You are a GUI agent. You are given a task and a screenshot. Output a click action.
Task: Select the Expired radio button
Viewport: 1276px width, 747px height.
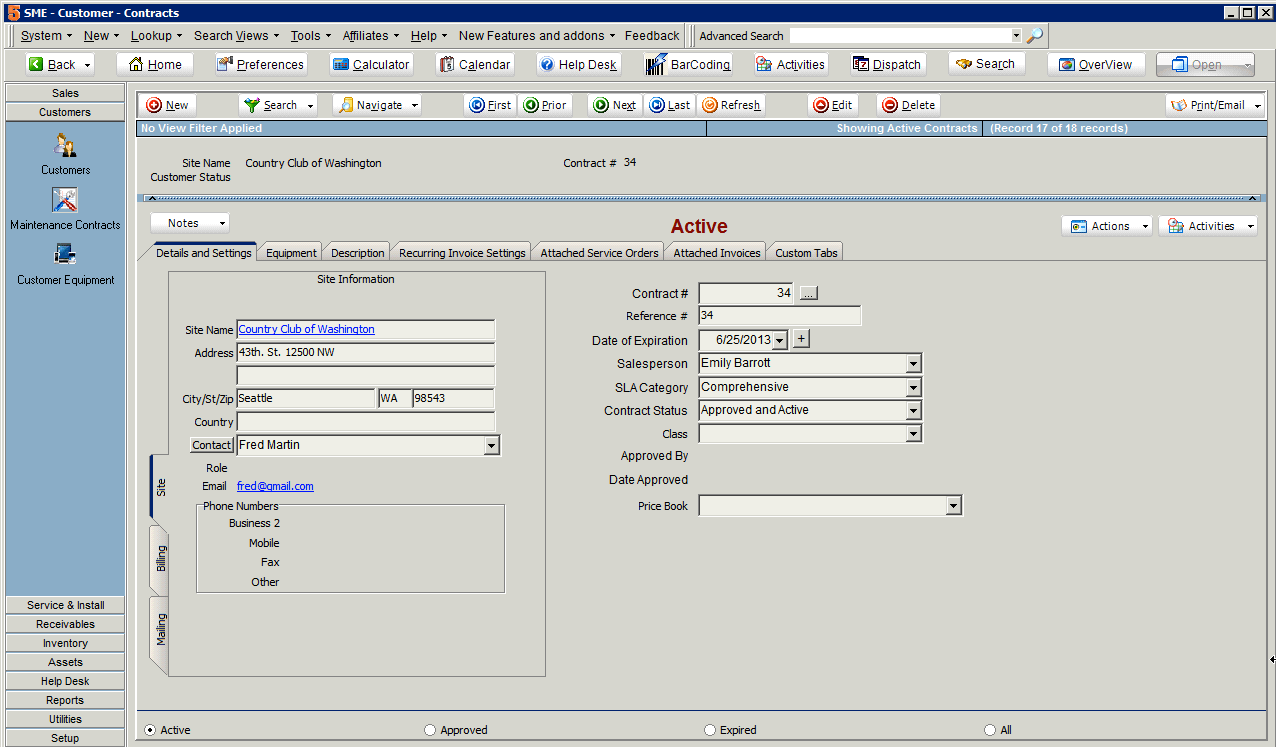coord(710,730)
